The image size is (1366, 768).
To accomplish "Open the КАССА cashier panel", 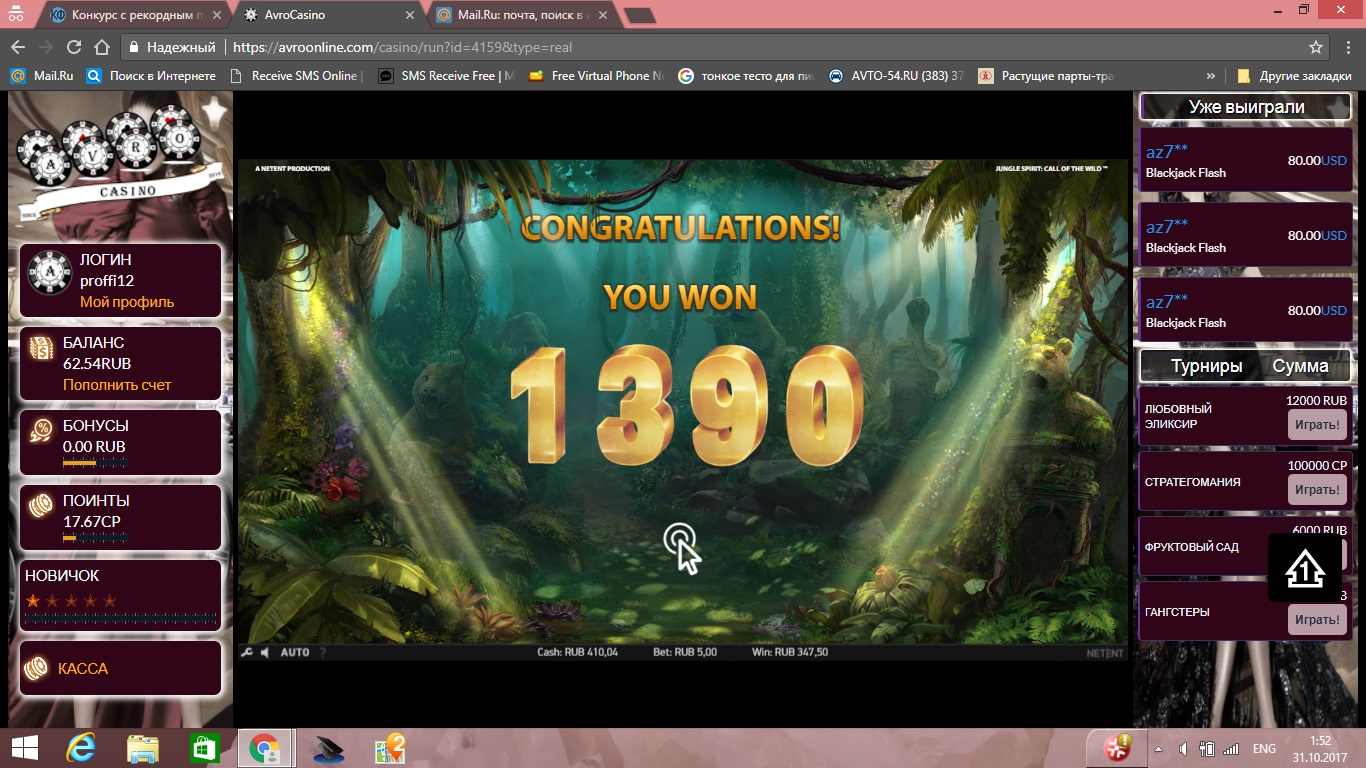I will click(83, 668).
